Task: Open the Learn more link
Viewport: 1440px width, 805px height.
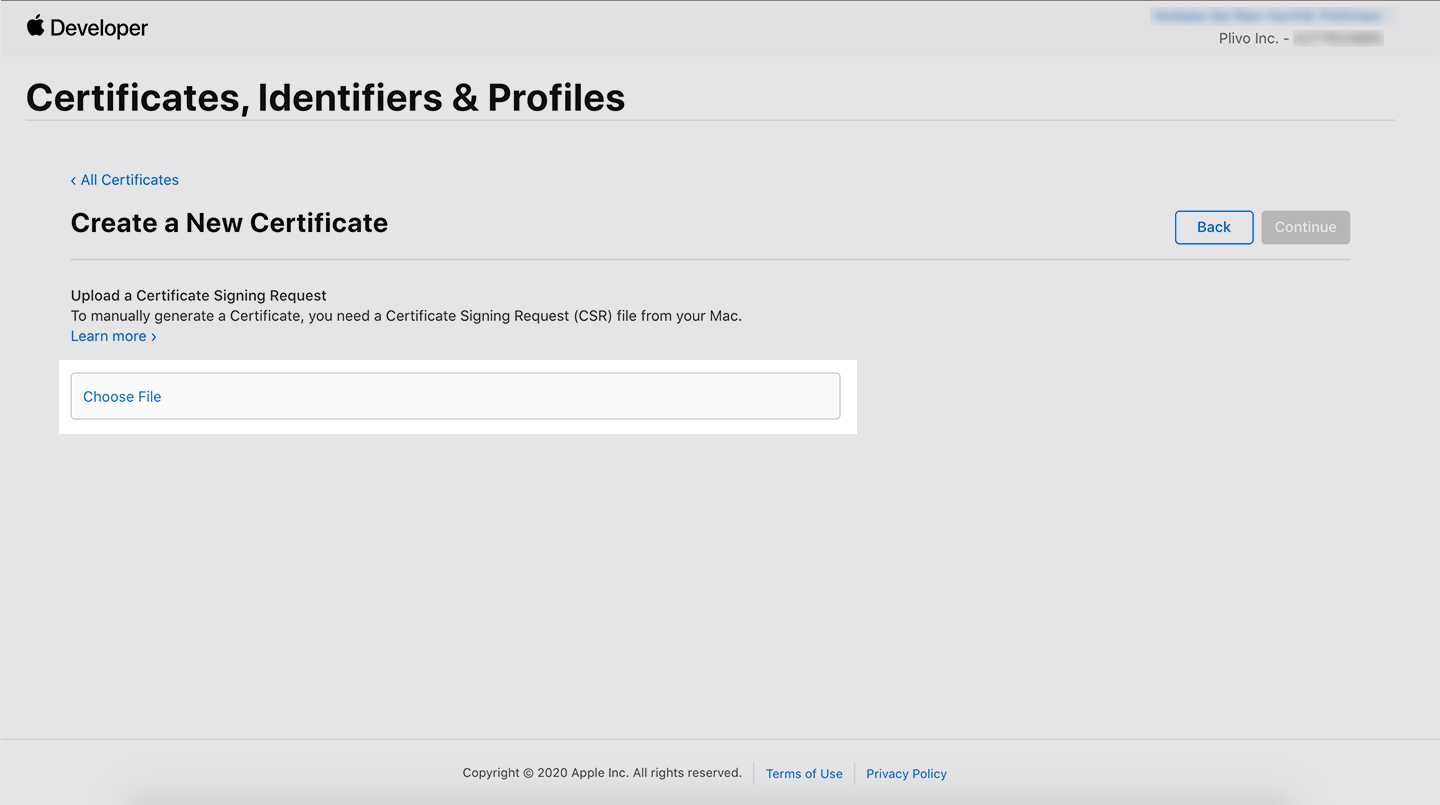Action: (x=108, y=336)
